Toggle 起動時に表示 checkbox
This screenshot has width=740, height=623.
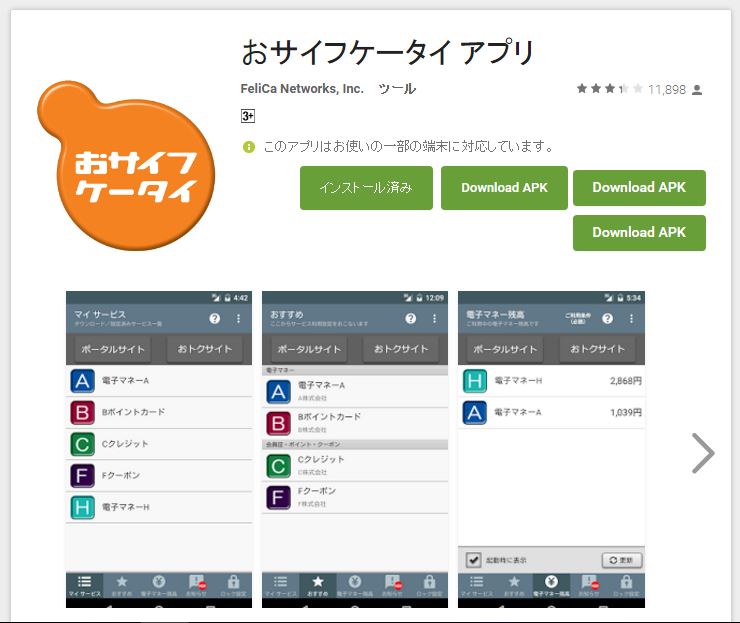point(473,560)
